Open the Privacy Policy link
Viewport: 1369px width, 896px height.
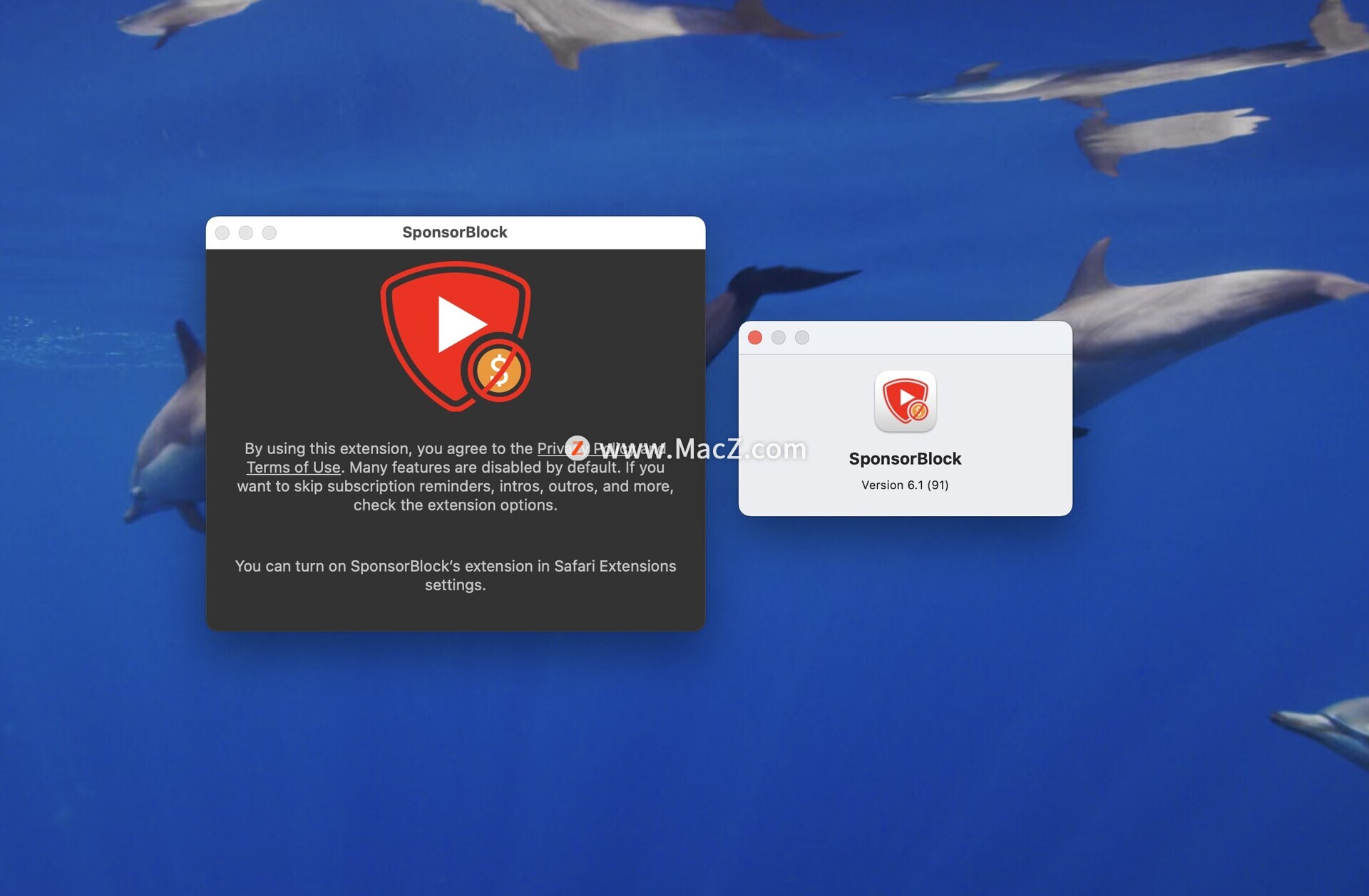553,448
